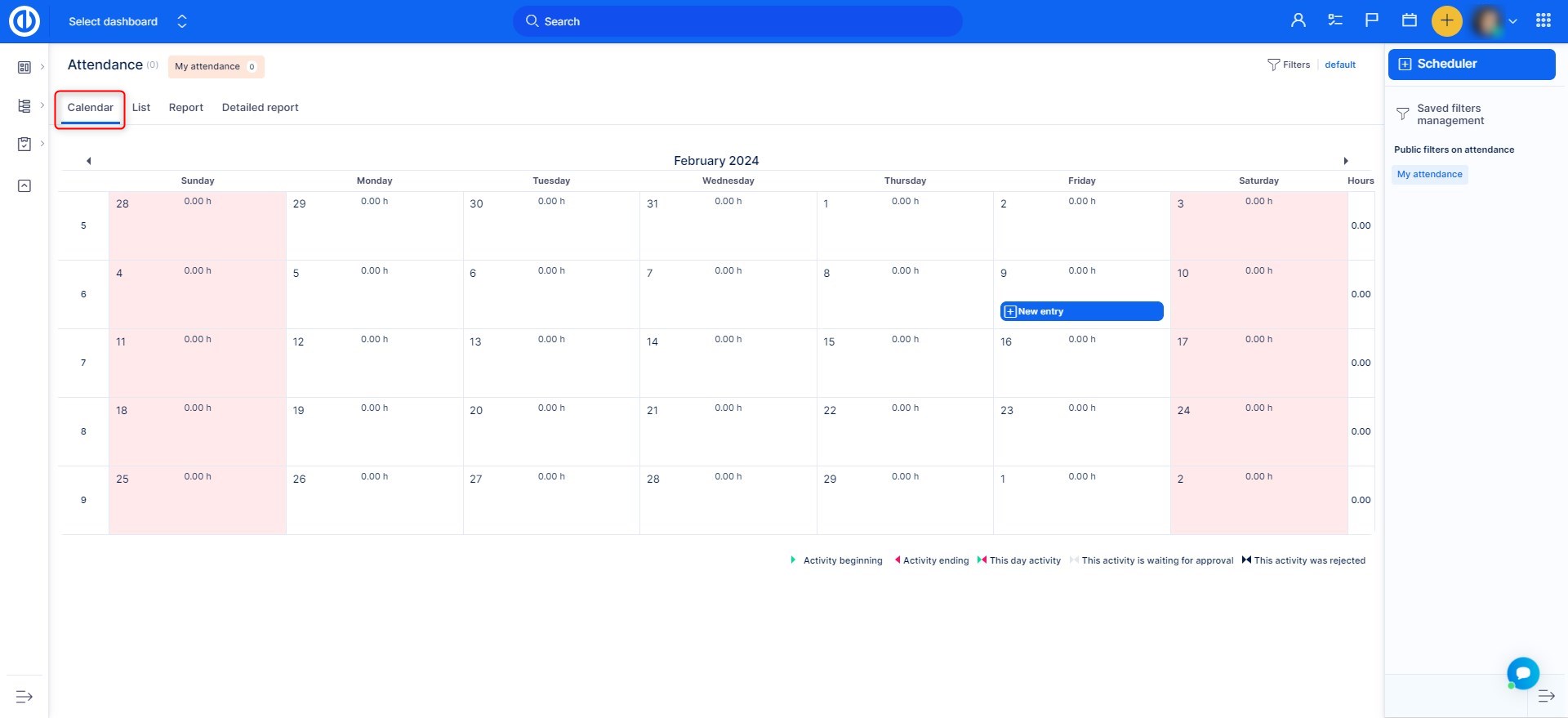This screenshot has width=1568, height=718.
Task: Open the blue chat bubble widget
Action: [x=1522, y=673]
